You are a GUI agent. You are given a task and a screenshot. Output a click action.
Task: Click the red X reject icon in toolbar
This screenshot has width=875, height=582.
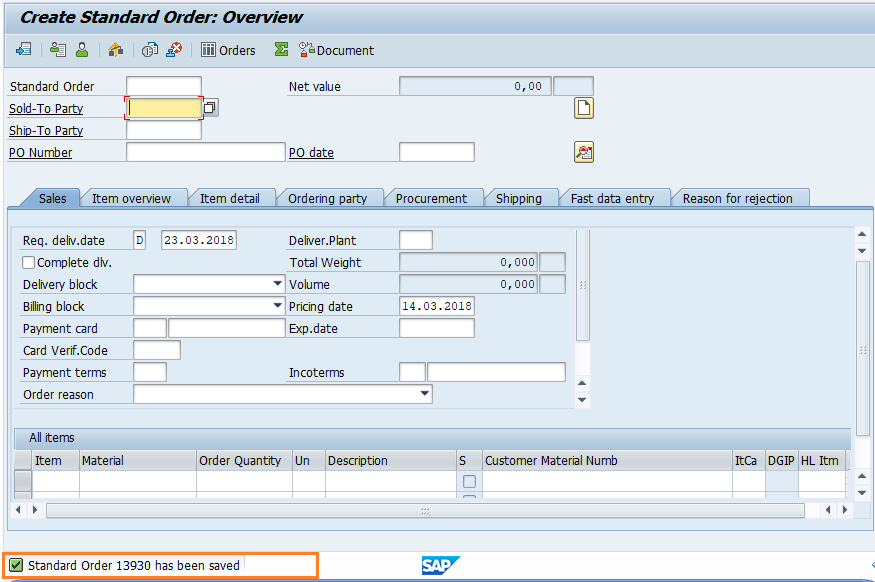(x=175, y=50)
